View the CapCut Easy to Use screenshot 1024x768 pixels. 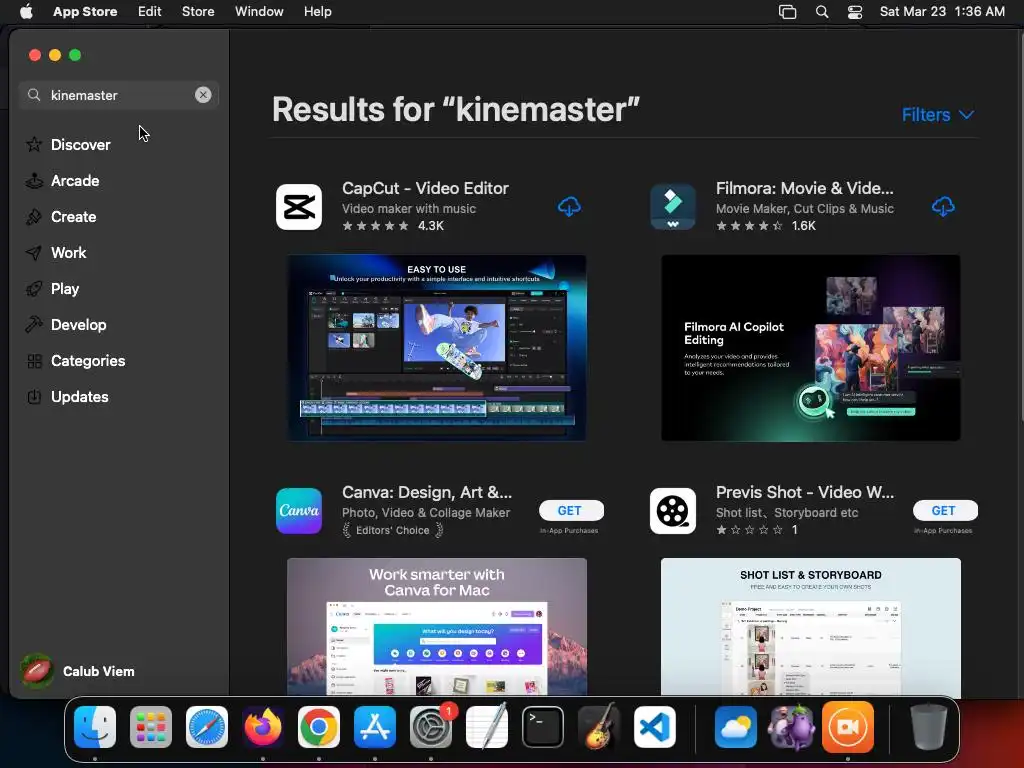coord(437,348)
